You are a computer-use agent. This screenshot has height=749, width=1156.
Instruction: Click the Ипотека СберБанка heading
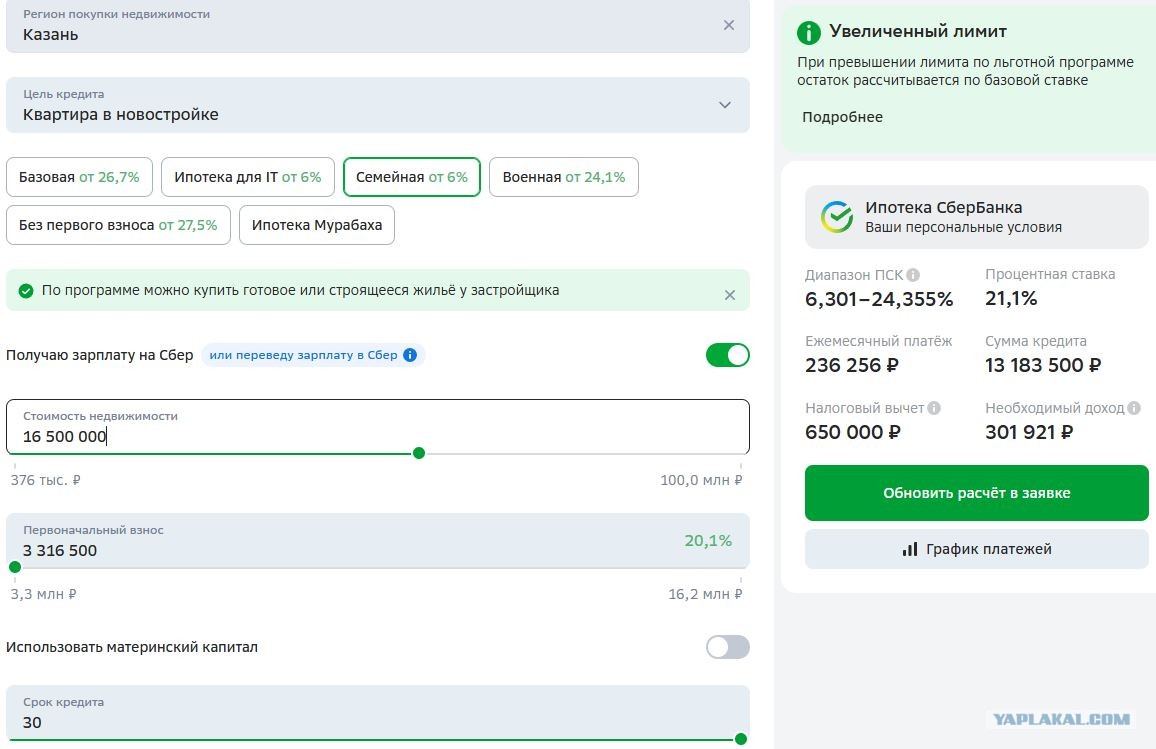click(x=944, y=207)
